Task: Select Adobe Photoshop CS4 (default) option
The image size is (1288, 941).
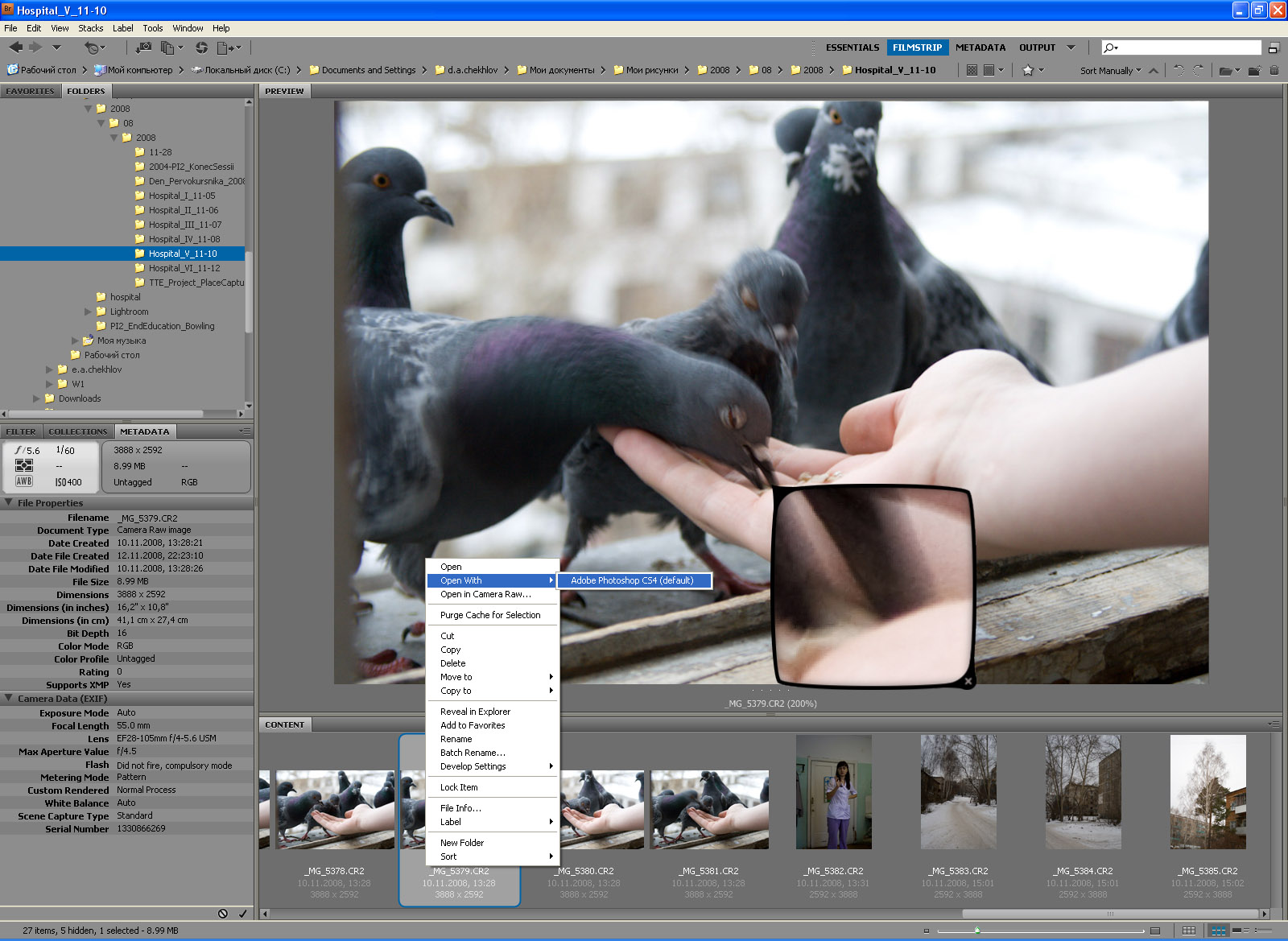Action: pyautogui.click(x=632, y=580)
